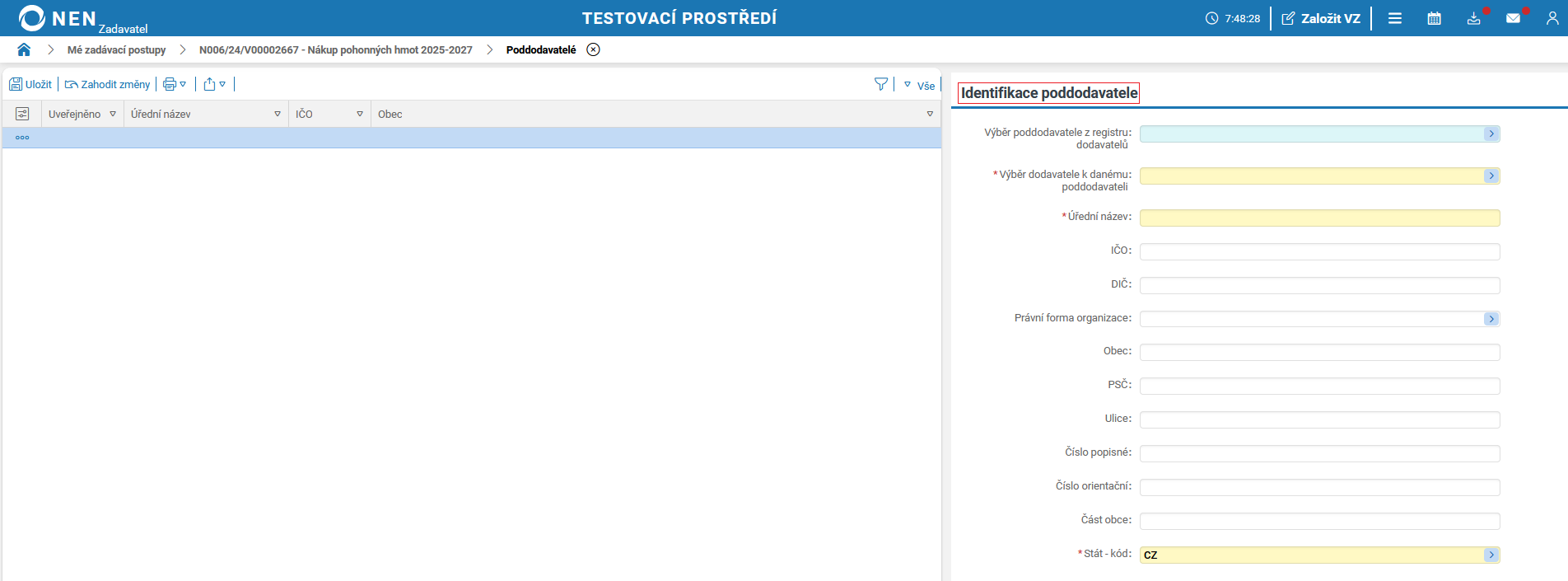Open the messages envelope icon
1568x581 pixels.
point(1513,18)
